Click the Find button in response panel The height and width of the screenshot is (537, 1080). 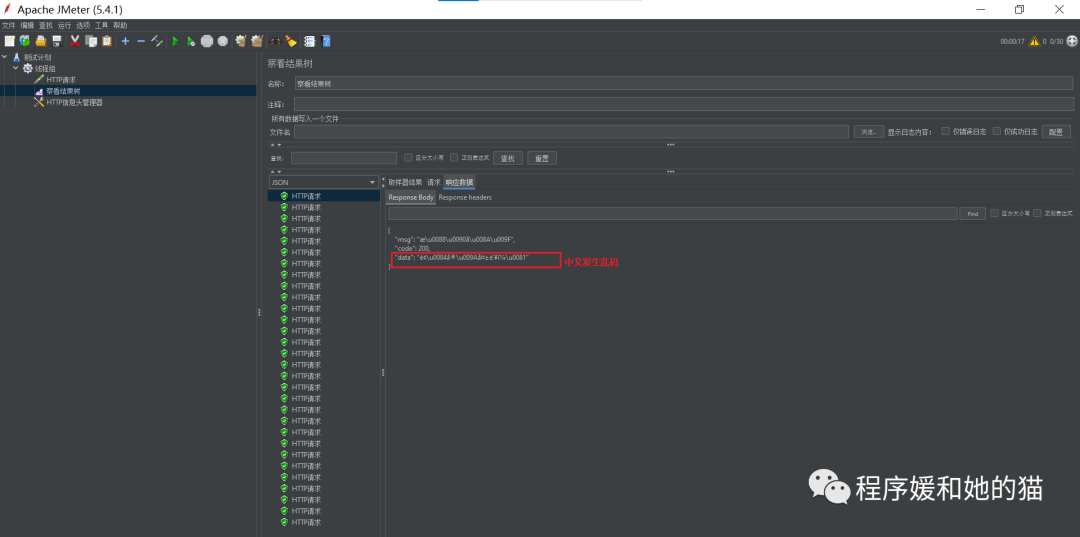972,214
